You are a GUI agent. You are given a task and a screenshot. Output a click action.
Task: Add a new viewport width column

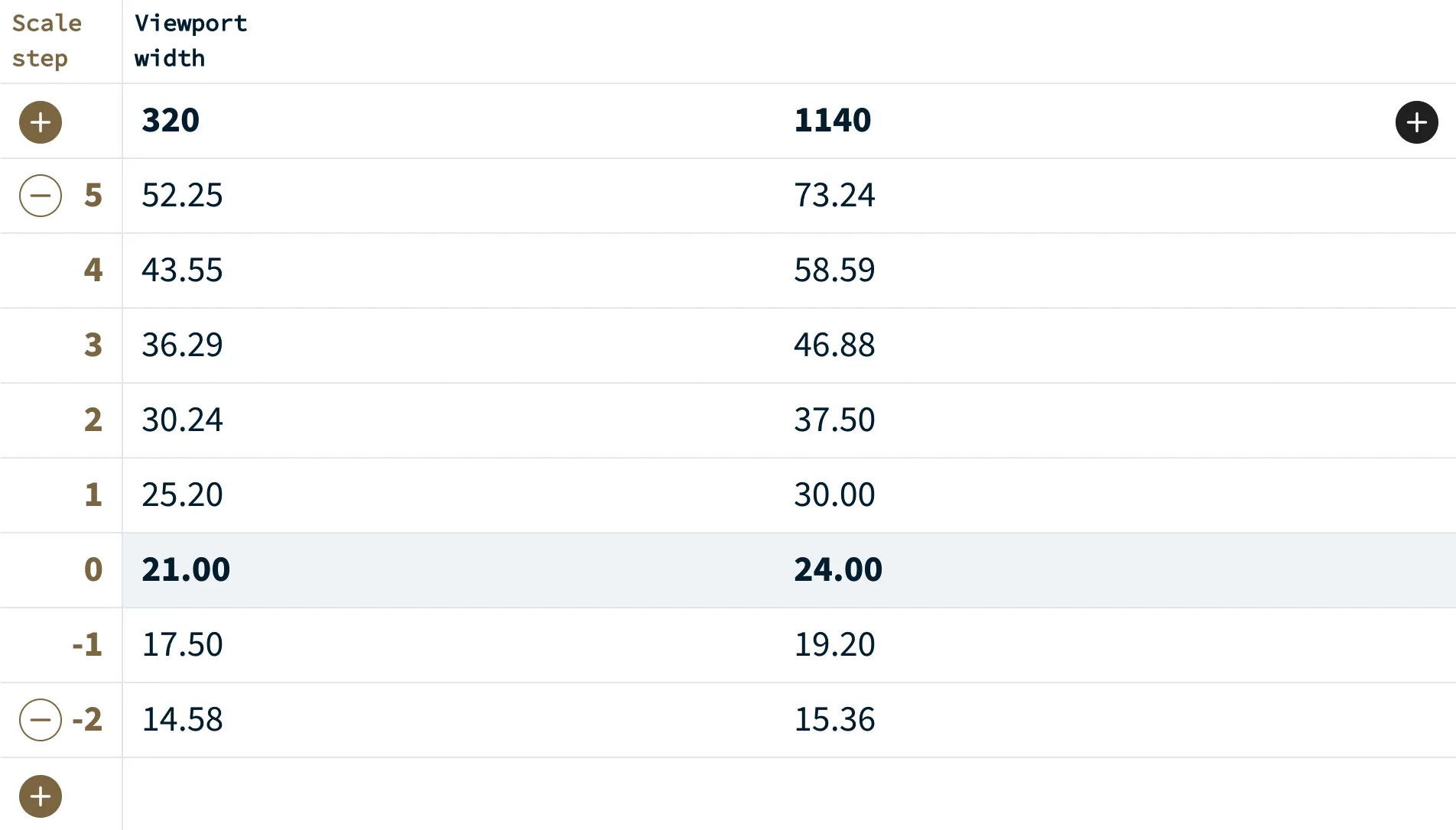1416,122
